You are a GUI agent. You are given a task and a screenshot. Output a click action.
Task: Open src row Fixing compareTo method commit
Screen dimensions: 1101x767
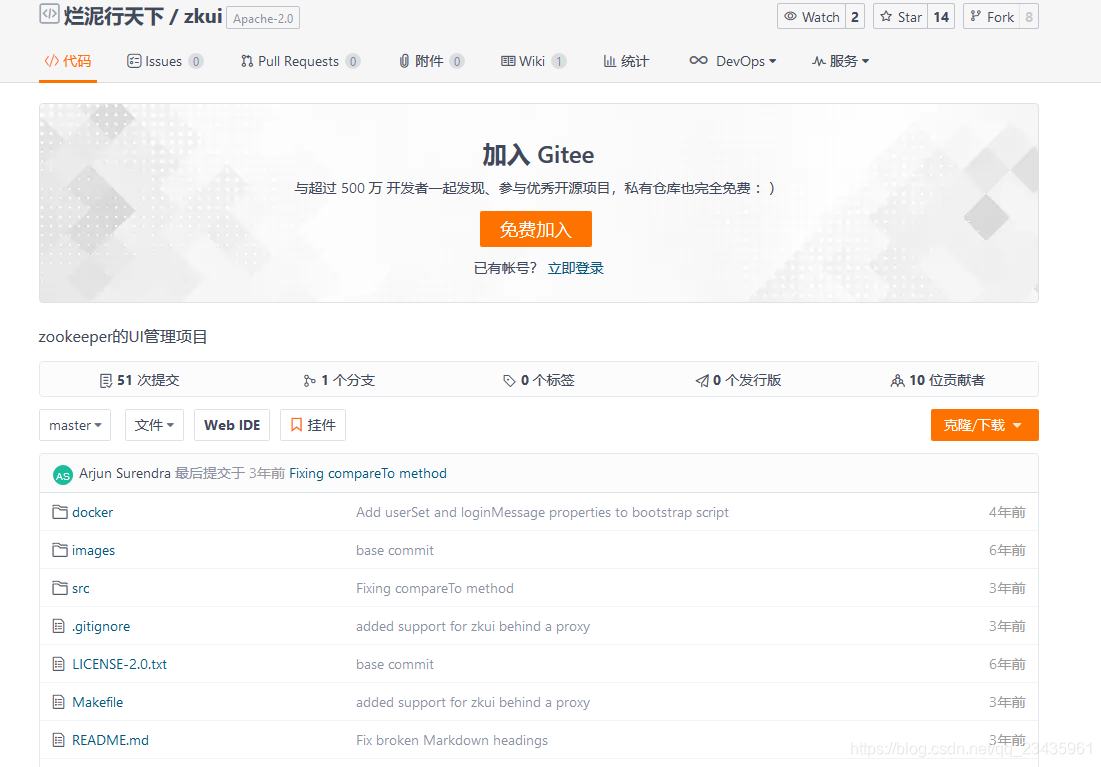pyautogui.click(x=435, y=588)
